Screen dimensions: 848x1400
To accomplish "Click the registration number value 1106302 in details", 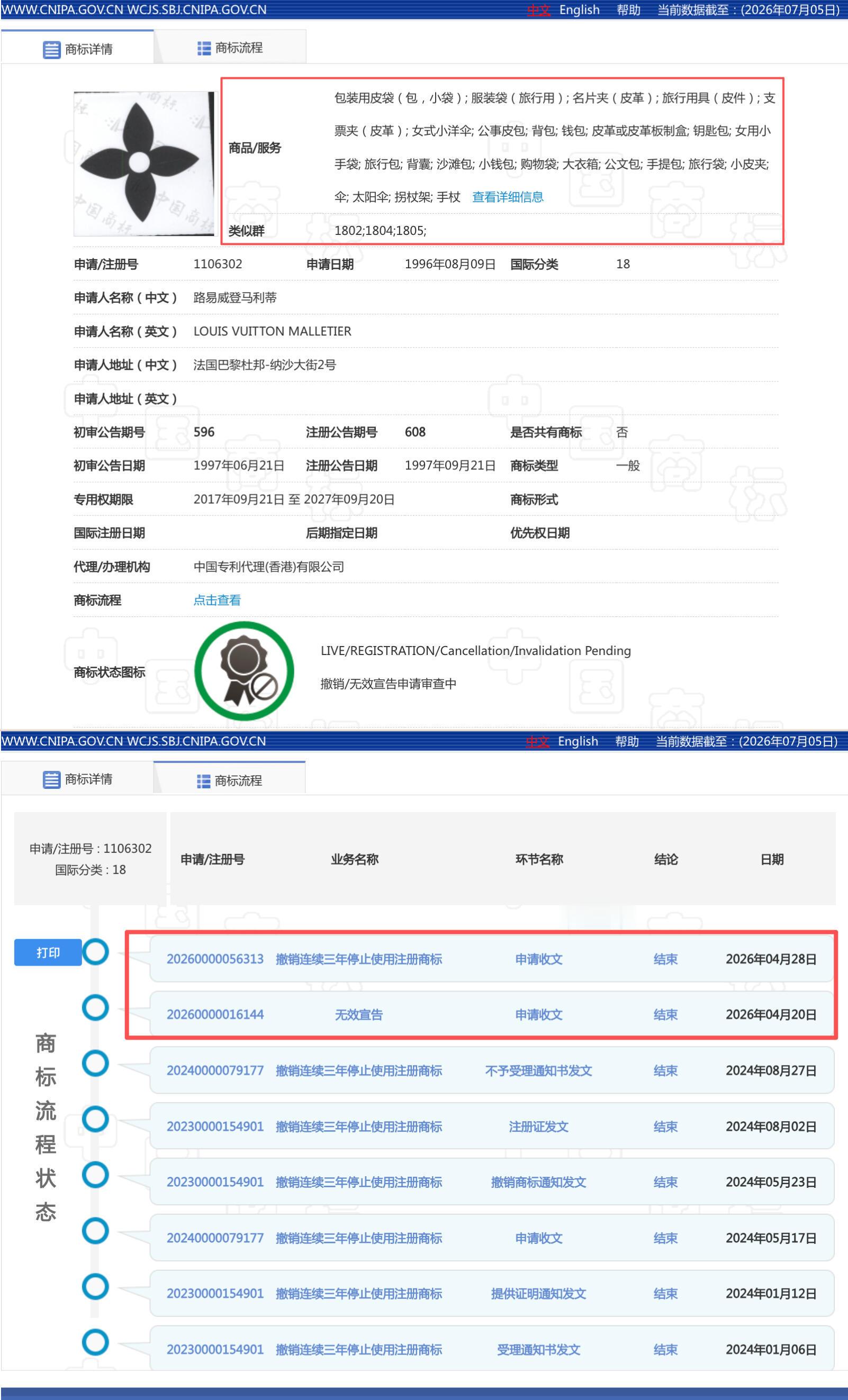I will click(218, 263).
